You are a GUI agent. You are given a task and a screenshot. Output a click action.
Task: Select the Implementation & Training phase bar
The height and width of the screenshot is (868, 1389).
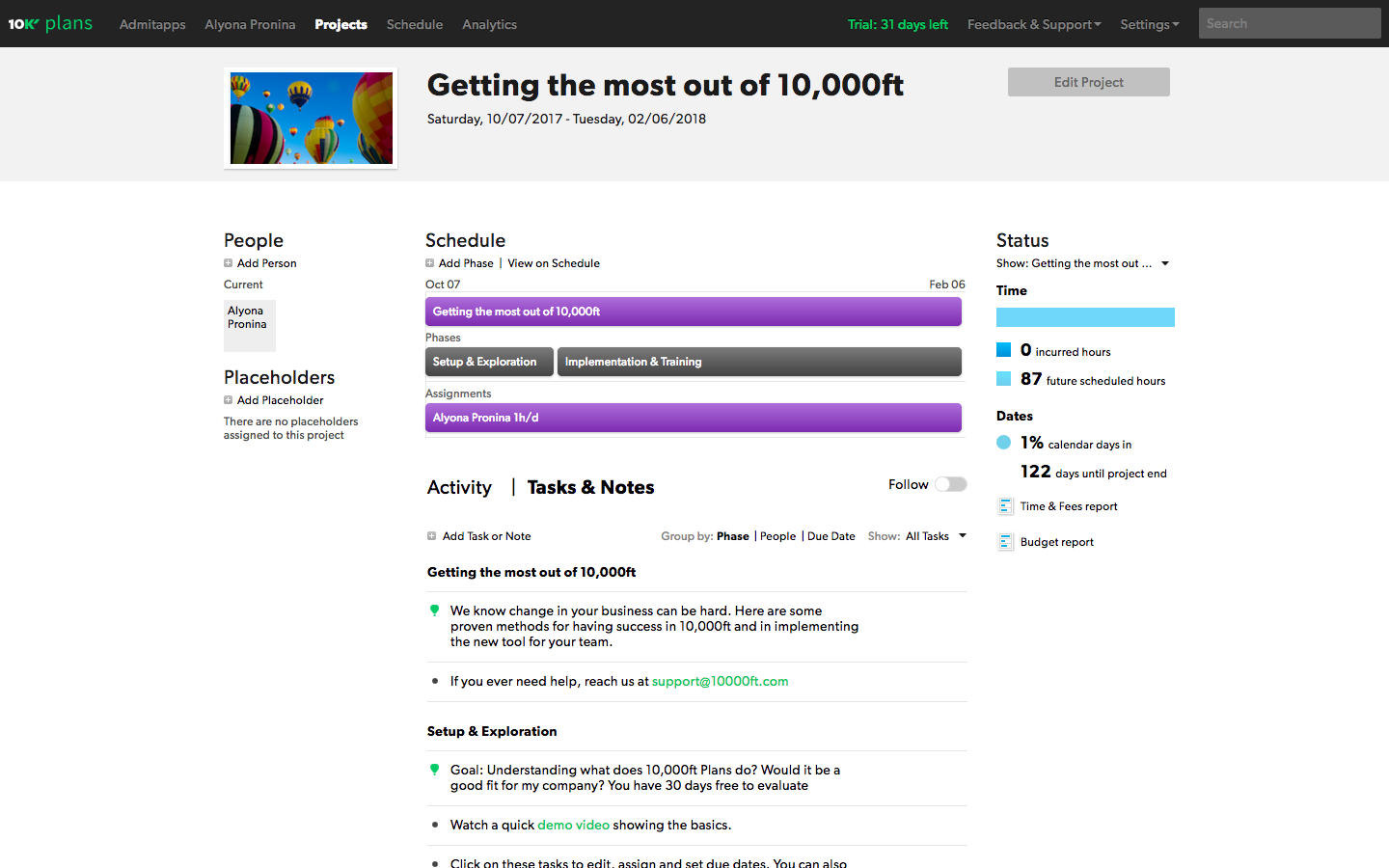click(759, 362)
